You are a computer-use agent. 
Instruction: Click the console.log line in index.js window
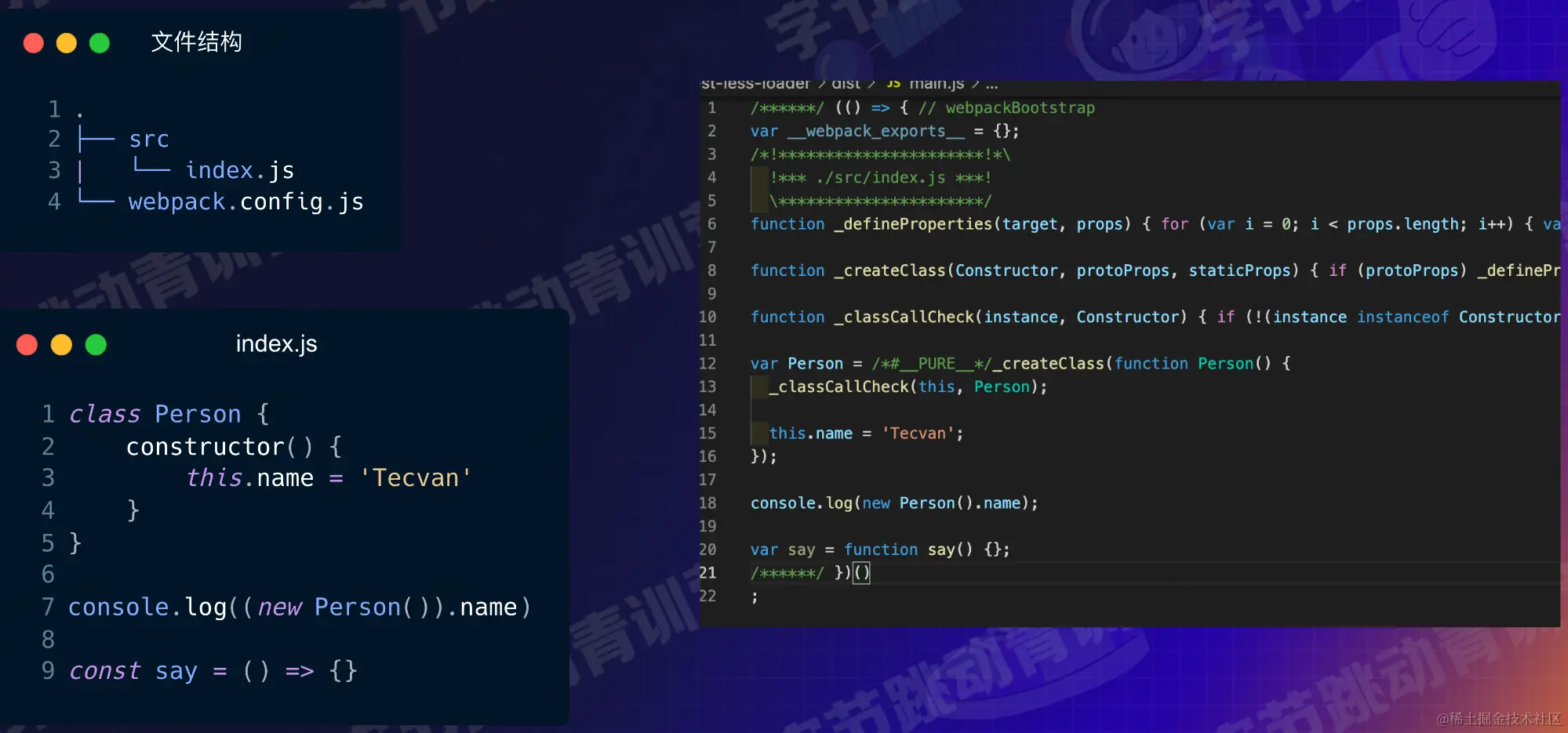(x=300, y=608)
